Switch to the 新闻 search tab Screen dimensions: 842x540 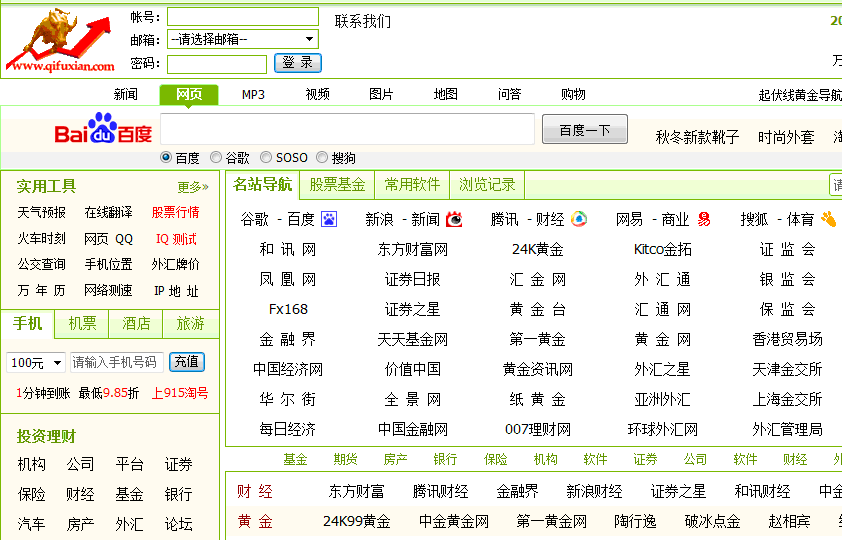click(126, 94)
